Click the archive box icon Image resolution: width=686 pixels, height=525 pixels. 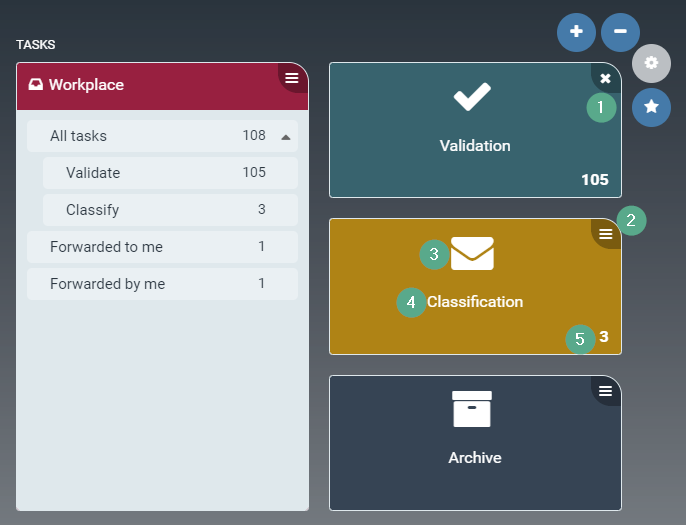click(x=472, y=409)
